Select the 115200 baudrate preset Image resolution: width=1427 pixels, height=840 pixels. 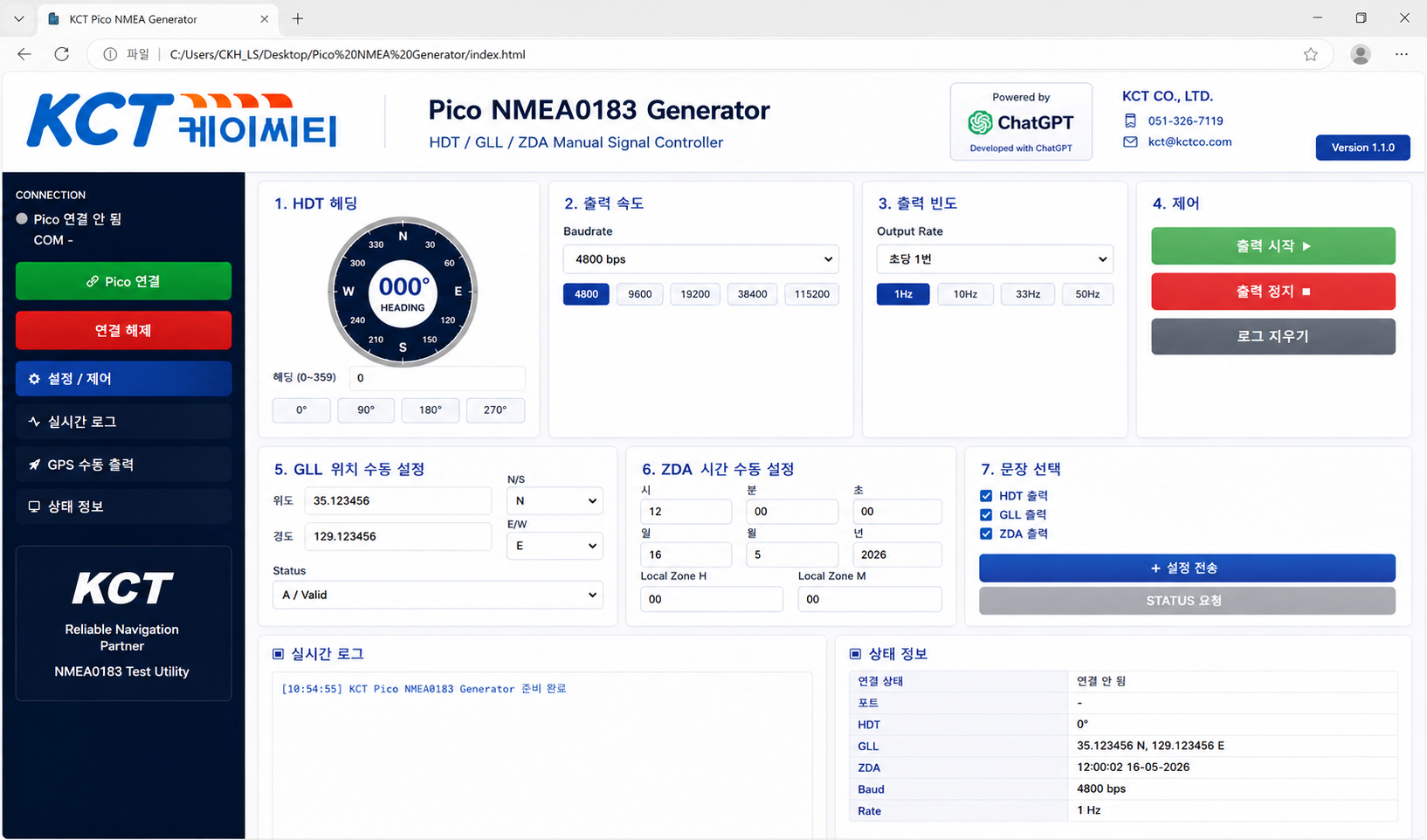click(x=812, y=294)
